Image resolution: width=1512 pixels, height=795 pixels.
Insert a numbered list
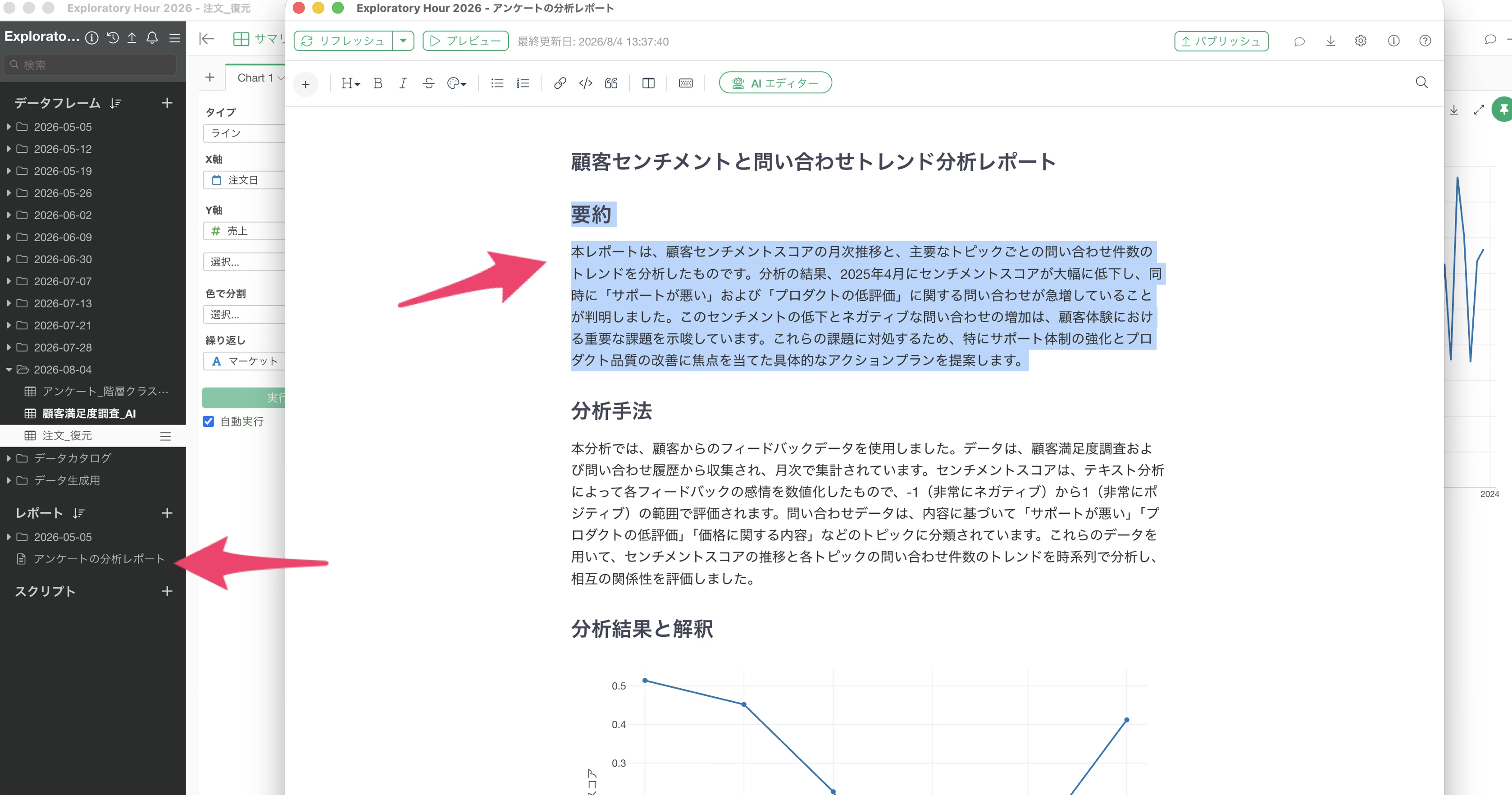[x=522, y=83]
